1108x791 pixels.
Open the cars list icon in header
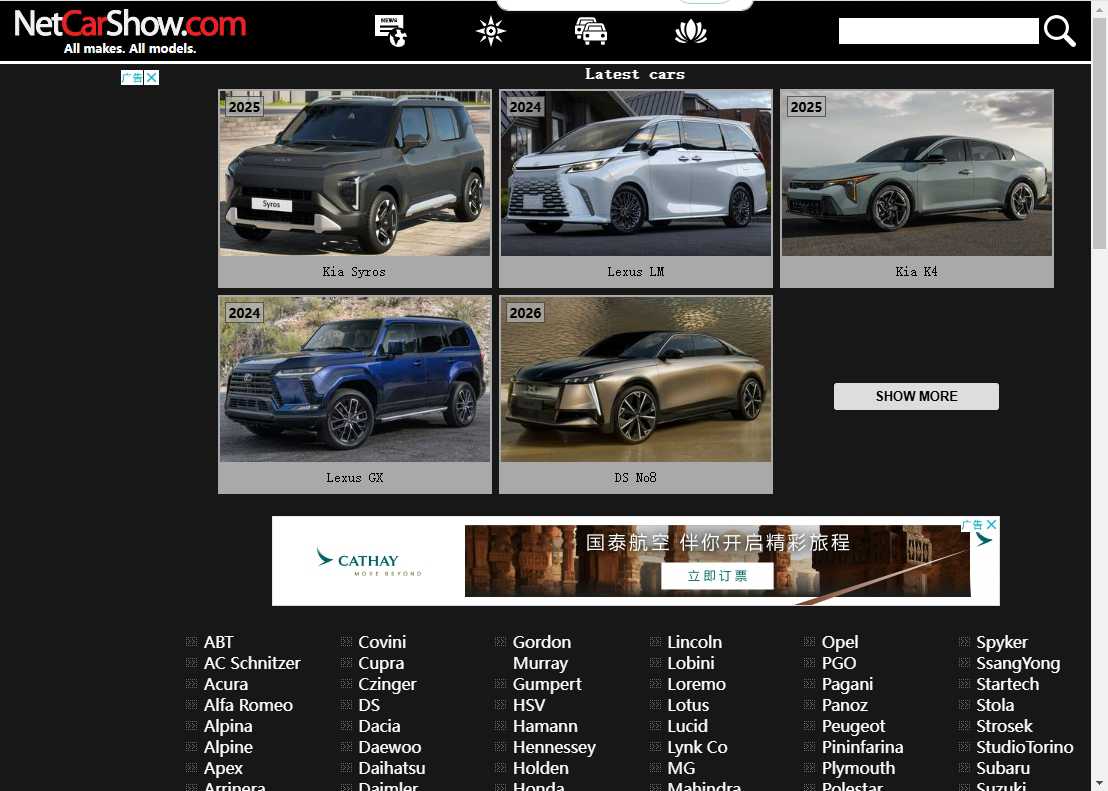pyautogui.click(x=591, y=32)
